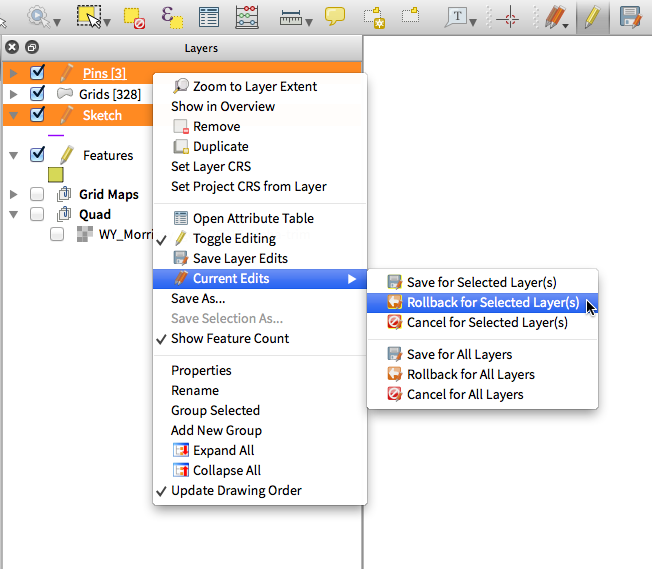Open Properties from the context menu
Viewport: 652px width, 569px height.
pos(201,370)
